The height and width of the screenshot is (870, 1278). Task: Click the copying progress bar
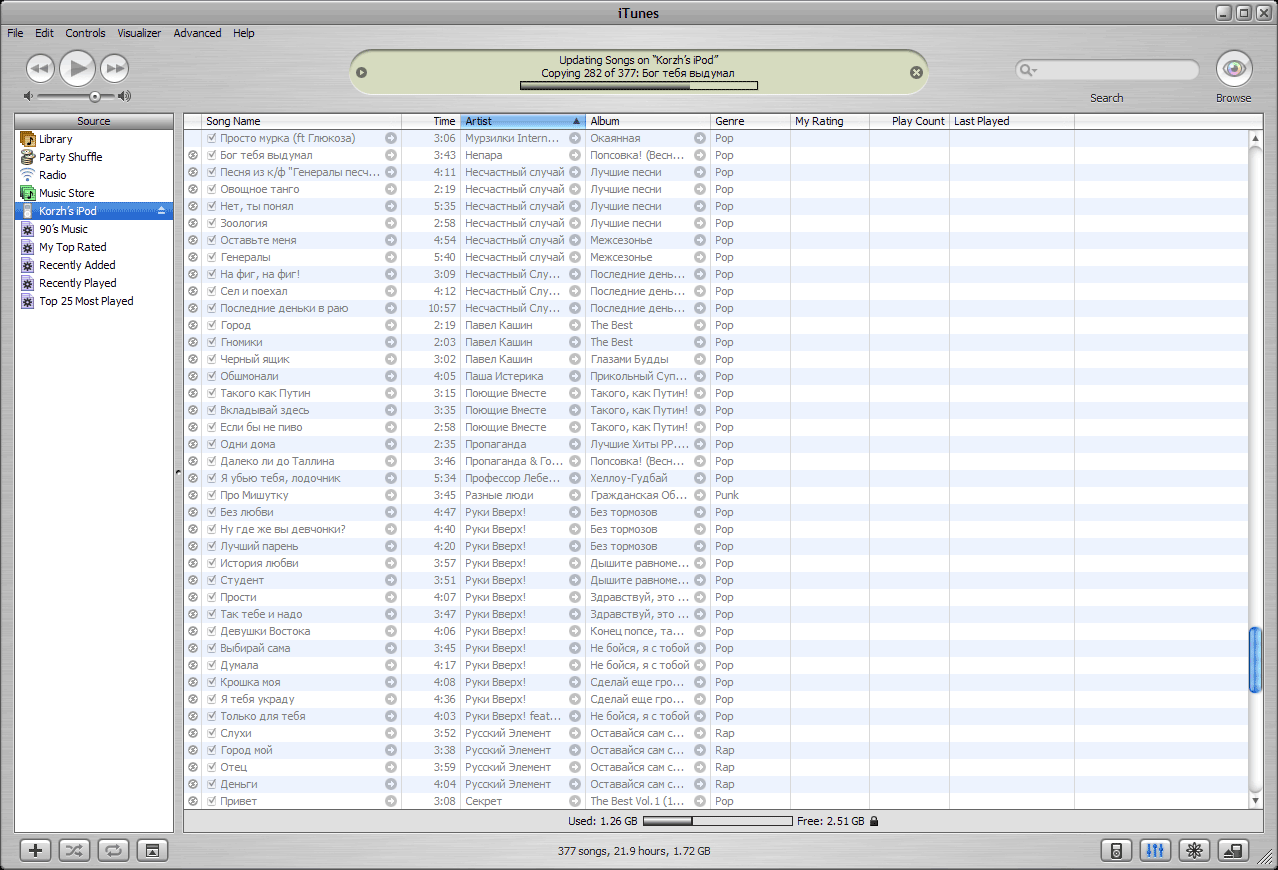click(639, 86)
